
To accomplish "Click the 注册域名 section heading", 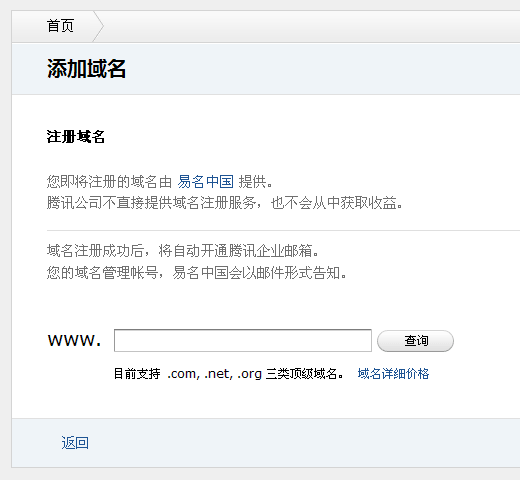I will (x=76, y=137).
